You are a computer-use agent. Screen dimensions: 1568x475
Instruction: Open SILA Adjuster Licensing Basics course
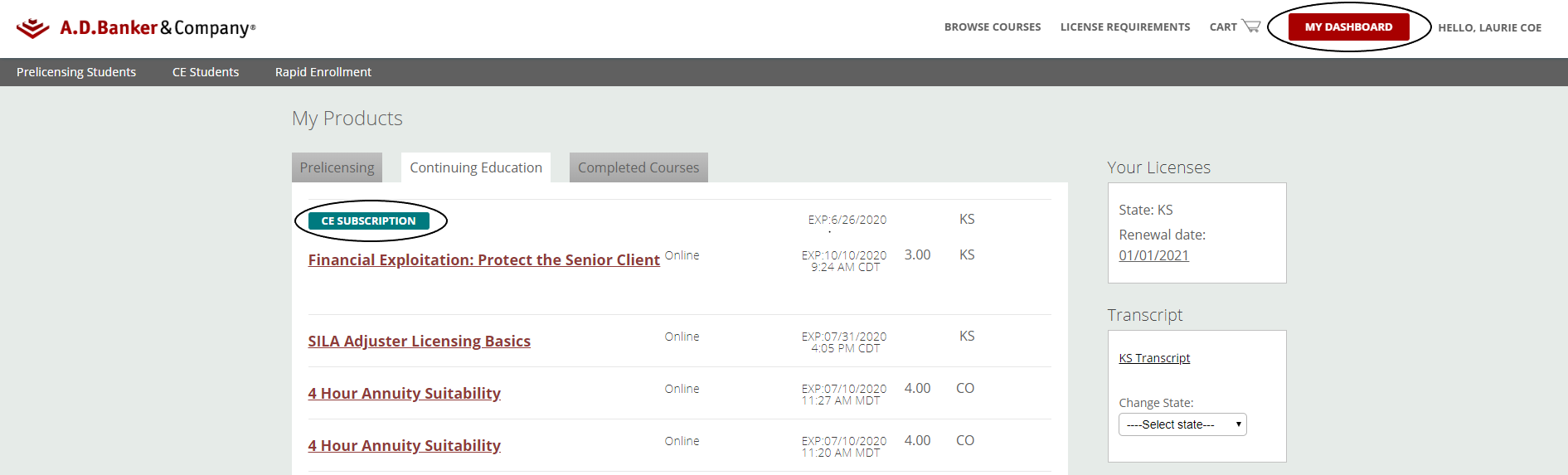click(x=420, y=342)
